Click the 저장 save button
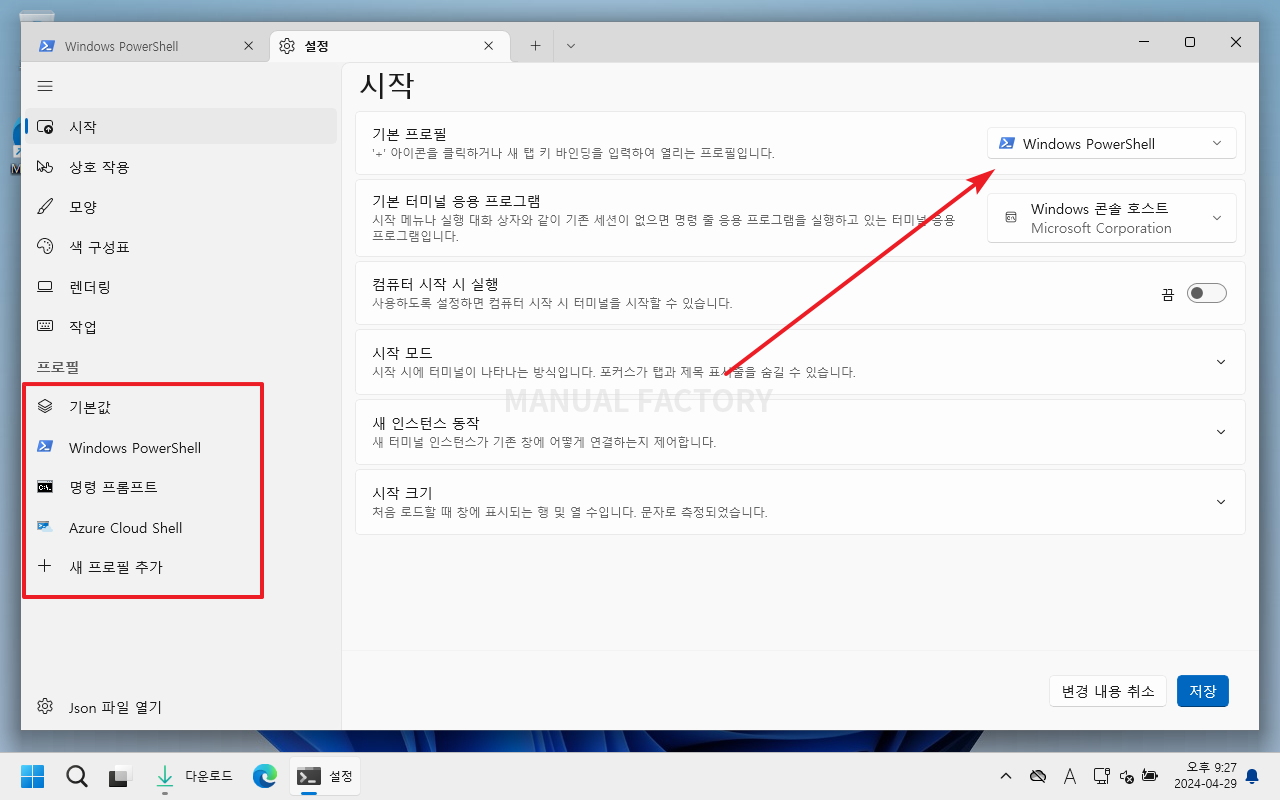Screen dimensions: 1280x800 (1202, 691)
